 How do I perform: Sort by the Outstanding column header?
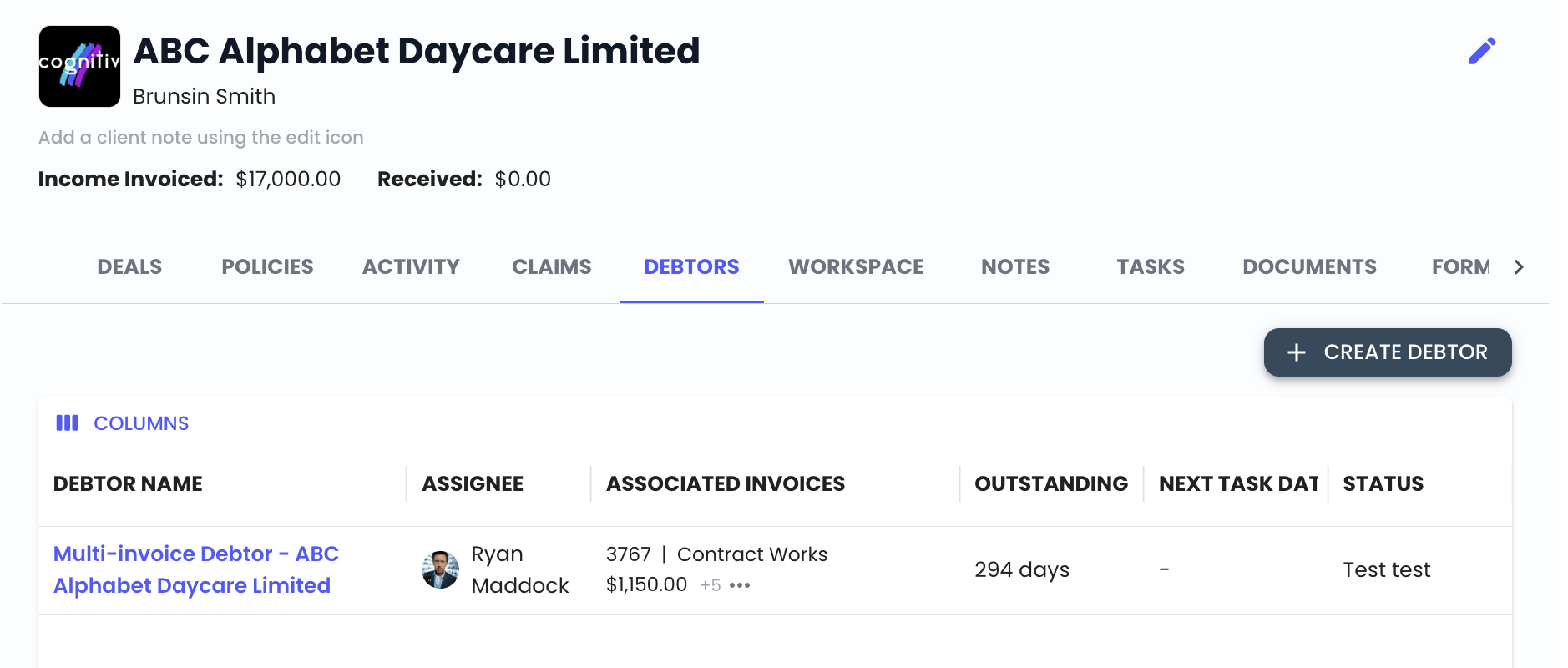pos(1051,483)
